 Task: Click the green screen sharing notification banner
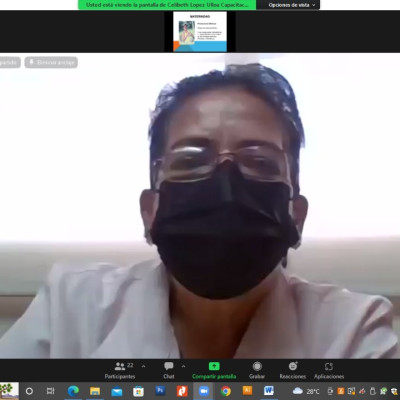point(167,5)
